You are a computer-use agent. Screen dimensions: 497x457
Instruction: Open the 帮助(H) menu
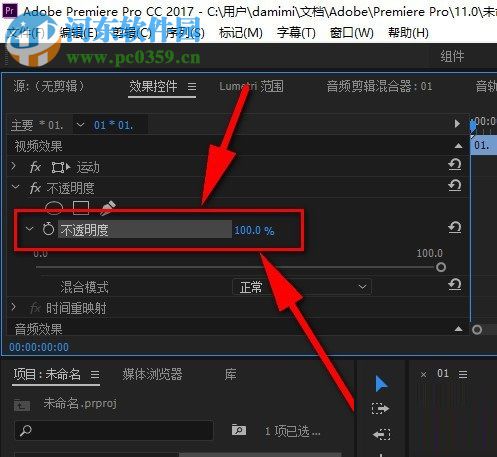click(x=408, y=33)
